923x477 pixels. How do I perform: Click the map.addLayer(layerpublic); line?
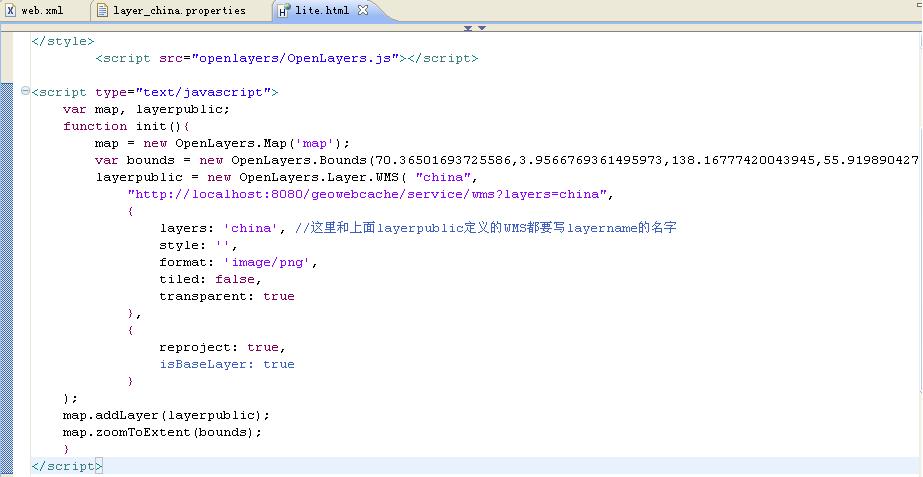pyautogui.click(x=166, y=415)
